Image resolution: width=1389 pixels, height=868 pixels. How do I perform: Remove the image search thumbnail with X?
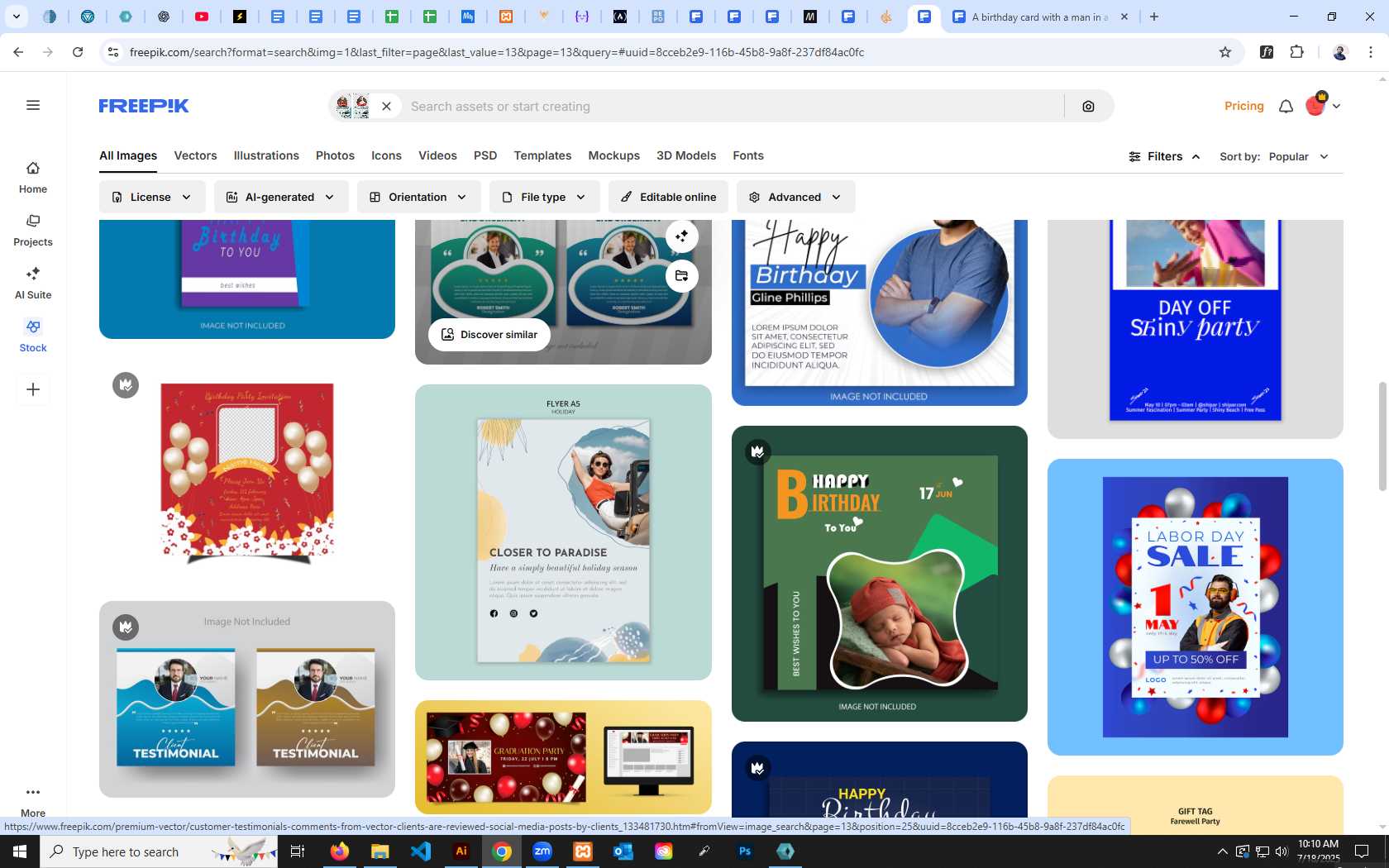(386, 106)
